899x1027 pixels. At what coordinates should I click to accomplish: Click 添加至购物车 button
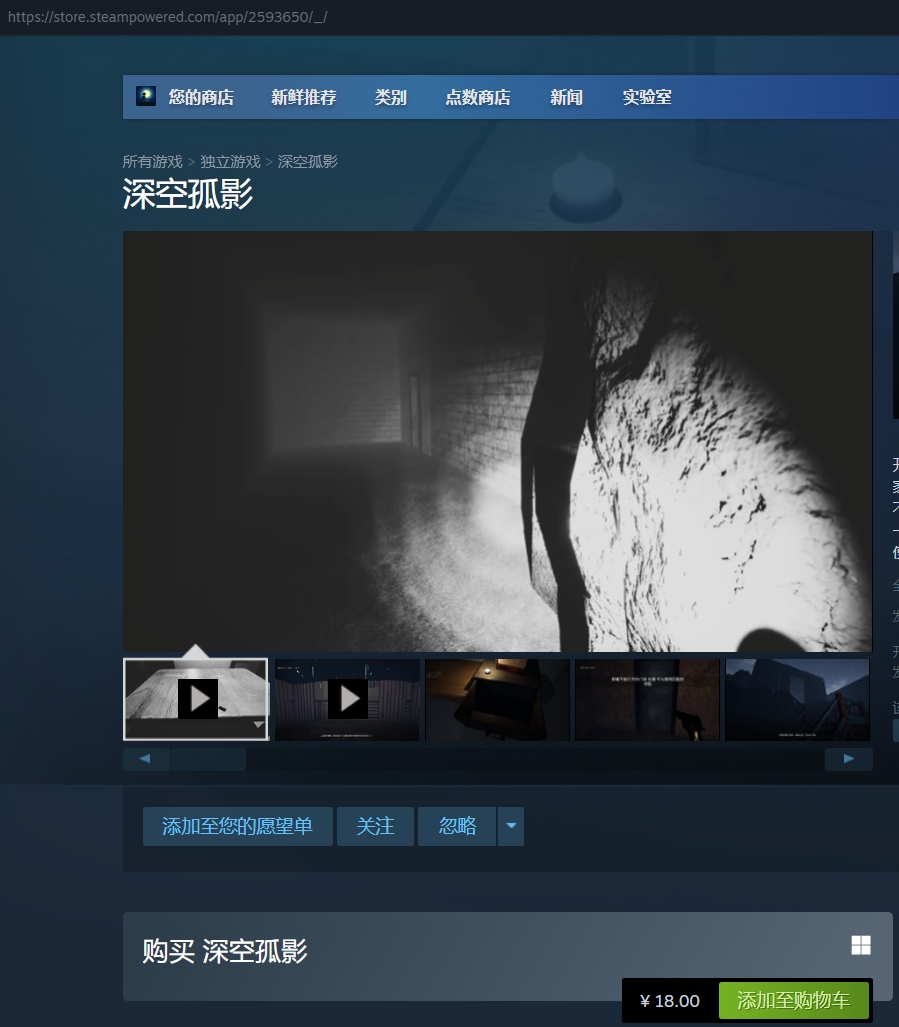(794, 1000)
